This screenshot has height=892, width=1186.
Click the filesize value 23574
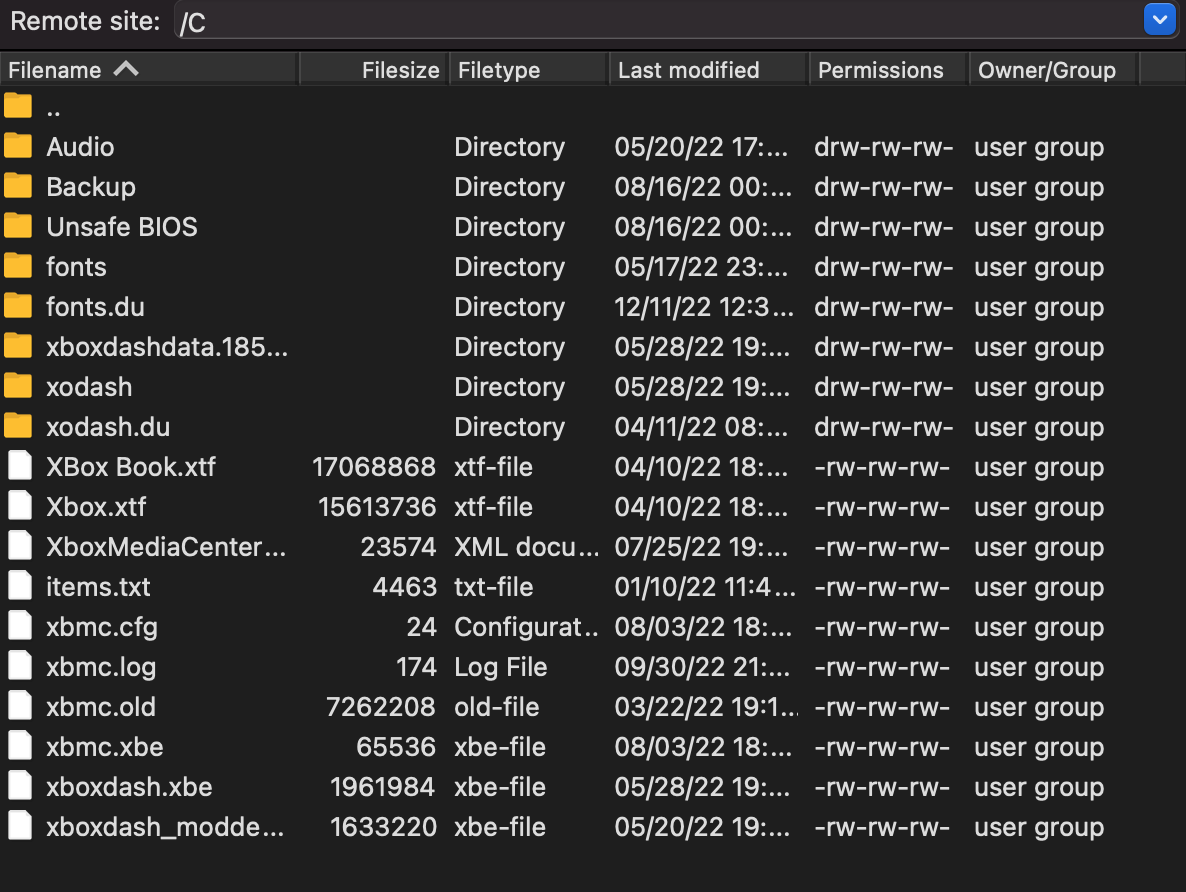click(x=398, y=547)
